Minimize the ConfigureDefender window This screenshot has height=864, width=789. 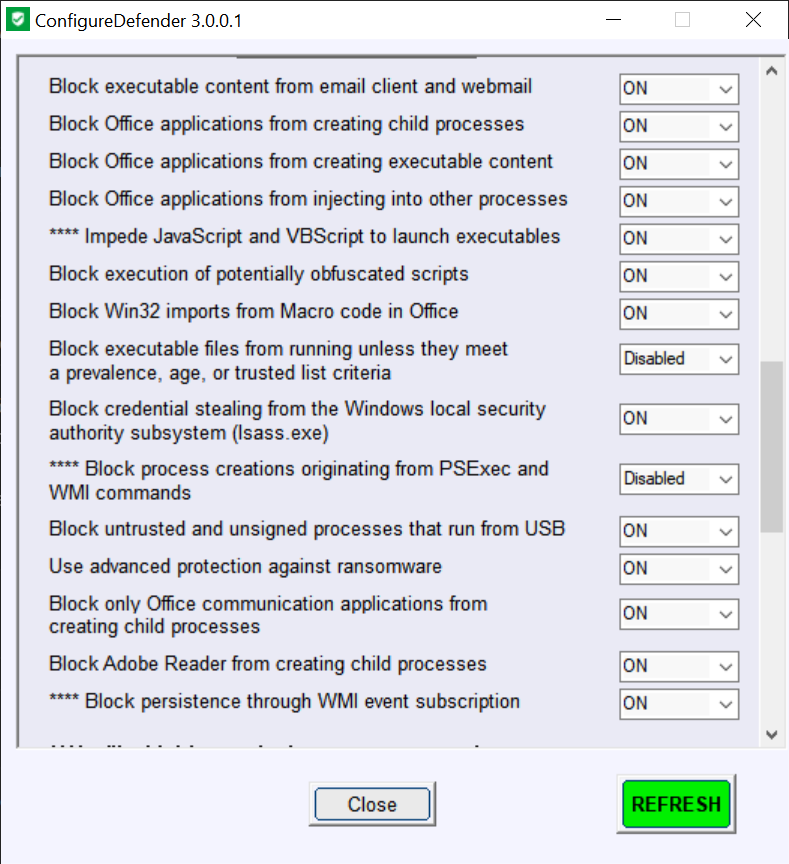612,19
